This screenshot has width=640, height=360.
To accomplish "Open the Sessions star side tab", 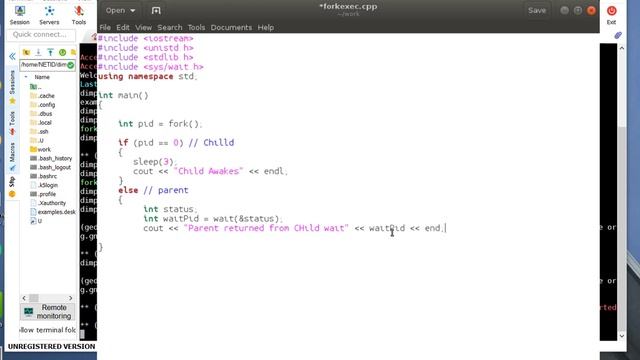I will click(x=12, y=87).
